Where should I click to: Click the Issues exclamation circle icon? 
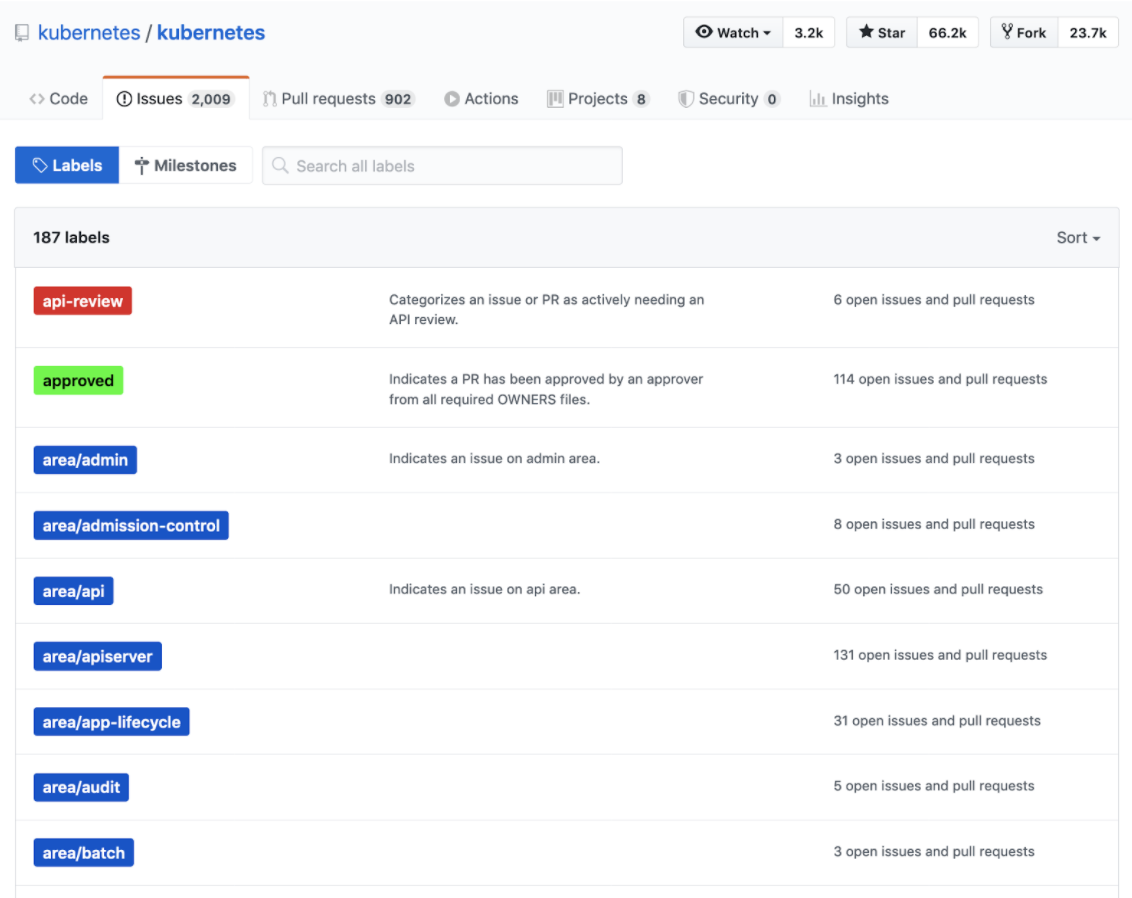[124, 99]
